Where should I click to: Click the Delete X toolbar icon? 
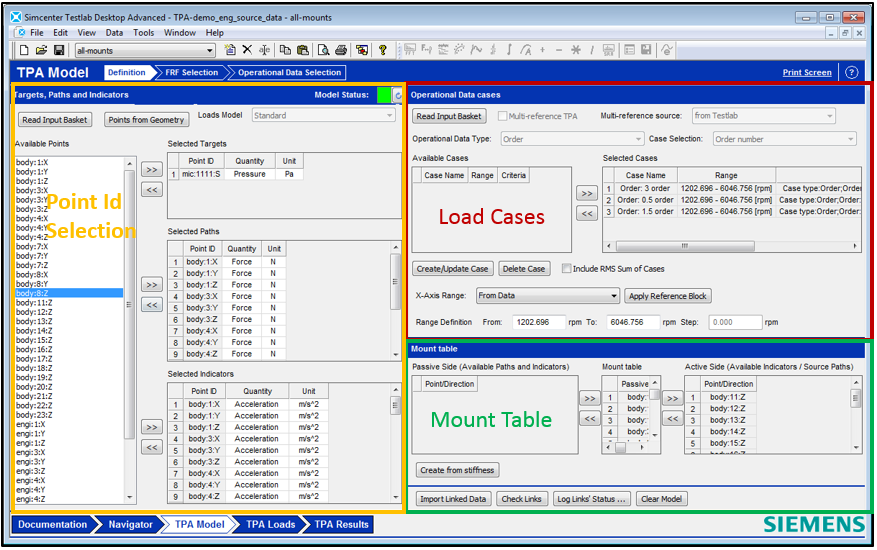(x=247, y=50)
